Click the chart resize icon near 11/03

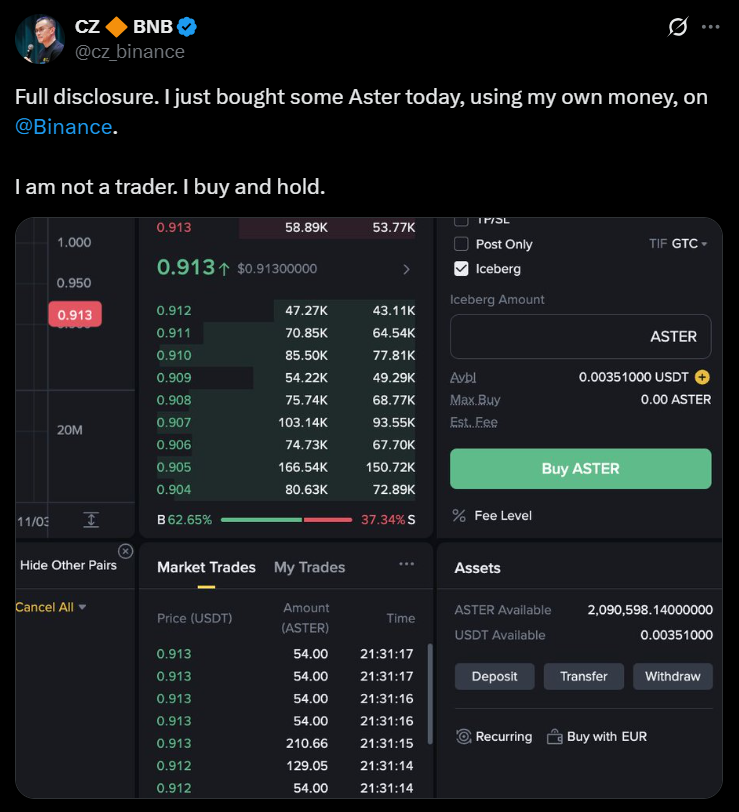point(91,520)
